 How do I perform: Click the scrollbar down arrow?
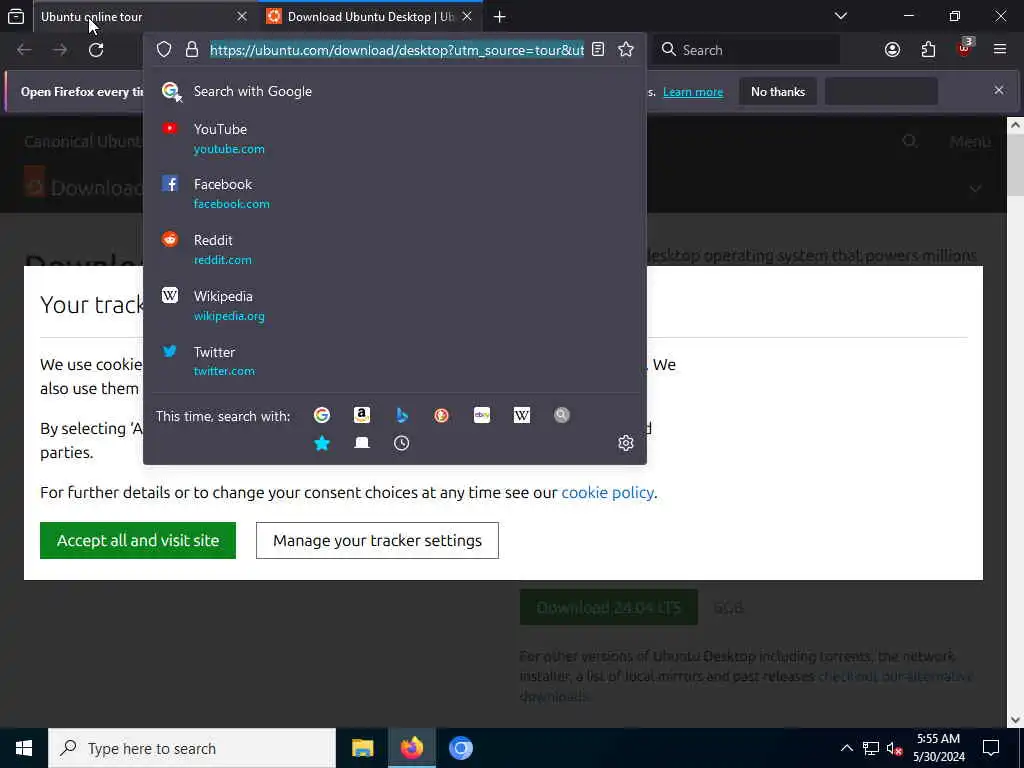click(1015, 720)
